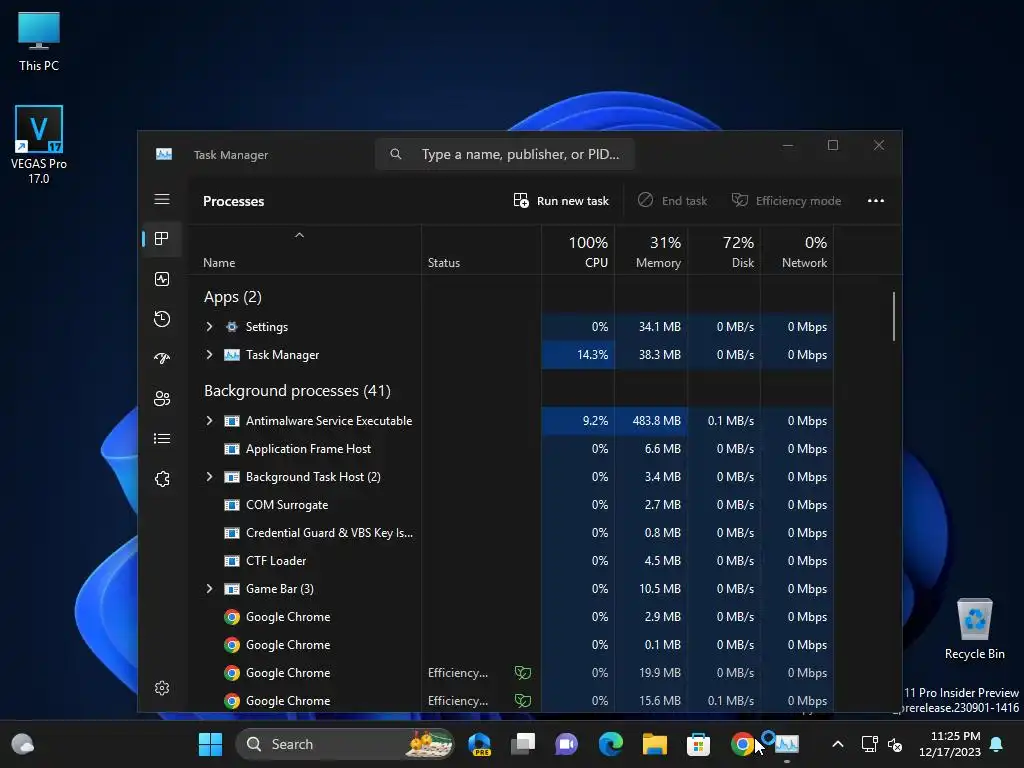
Task: Open the notification bell in system tray
Action: (997, 744)
